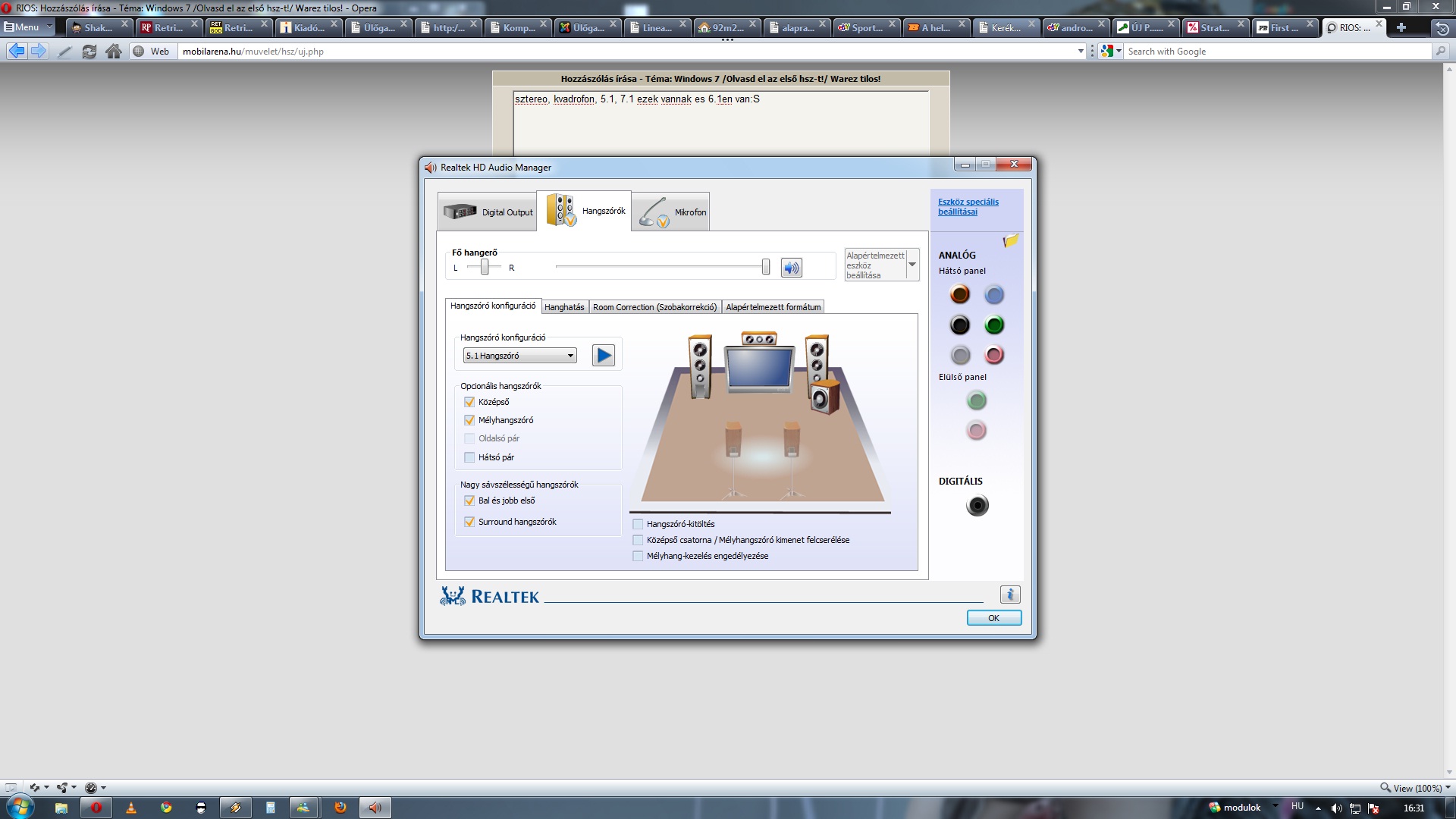Open the Alapértelmezett eszköz beállítása dropdown
The width and height of the screenshot is (1456, 819).
click(912, 265)
